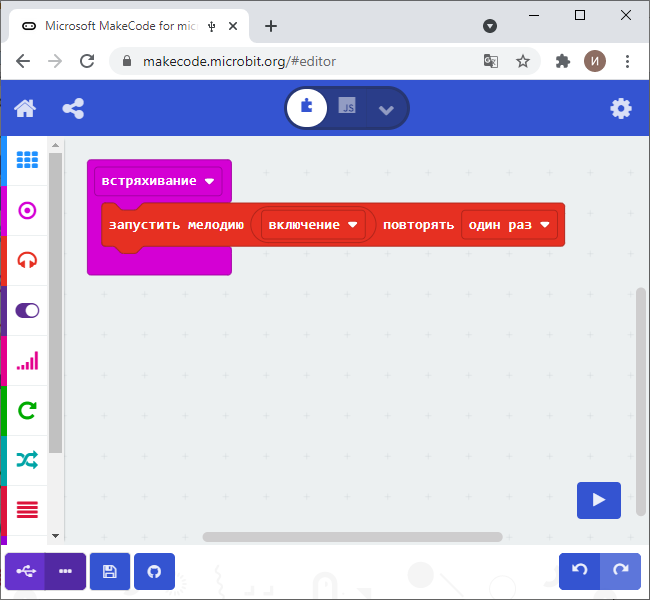Click the workspace vertical scrollbar
The width and height of the screenshot is (650, 600).
point(640,401)
